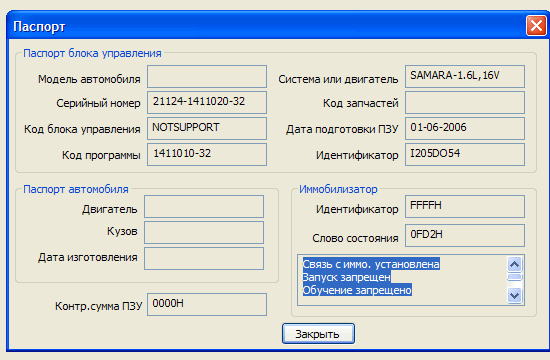
Task: Click the 'Иммобилизатор' group label
Action: pos(338,189)
